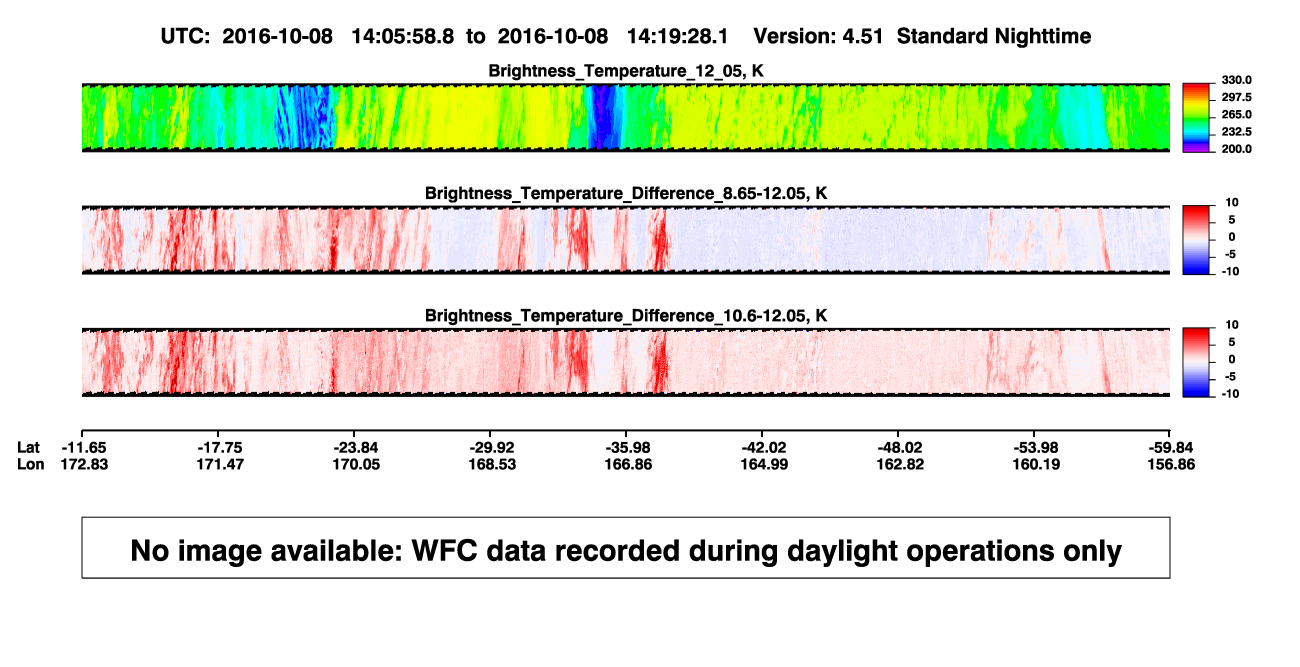
Task: Click latitude value -23.84
Action: coord(354,447)
